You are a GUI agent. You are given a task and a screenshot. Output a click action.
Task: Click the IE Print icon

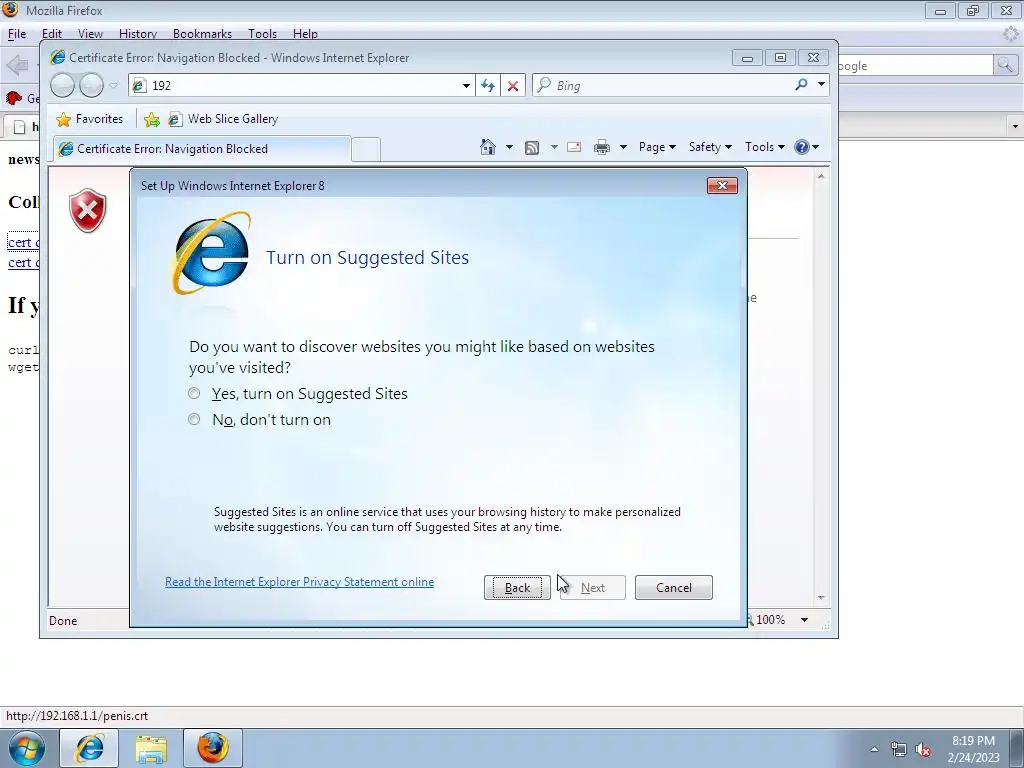tap(601, 148)
